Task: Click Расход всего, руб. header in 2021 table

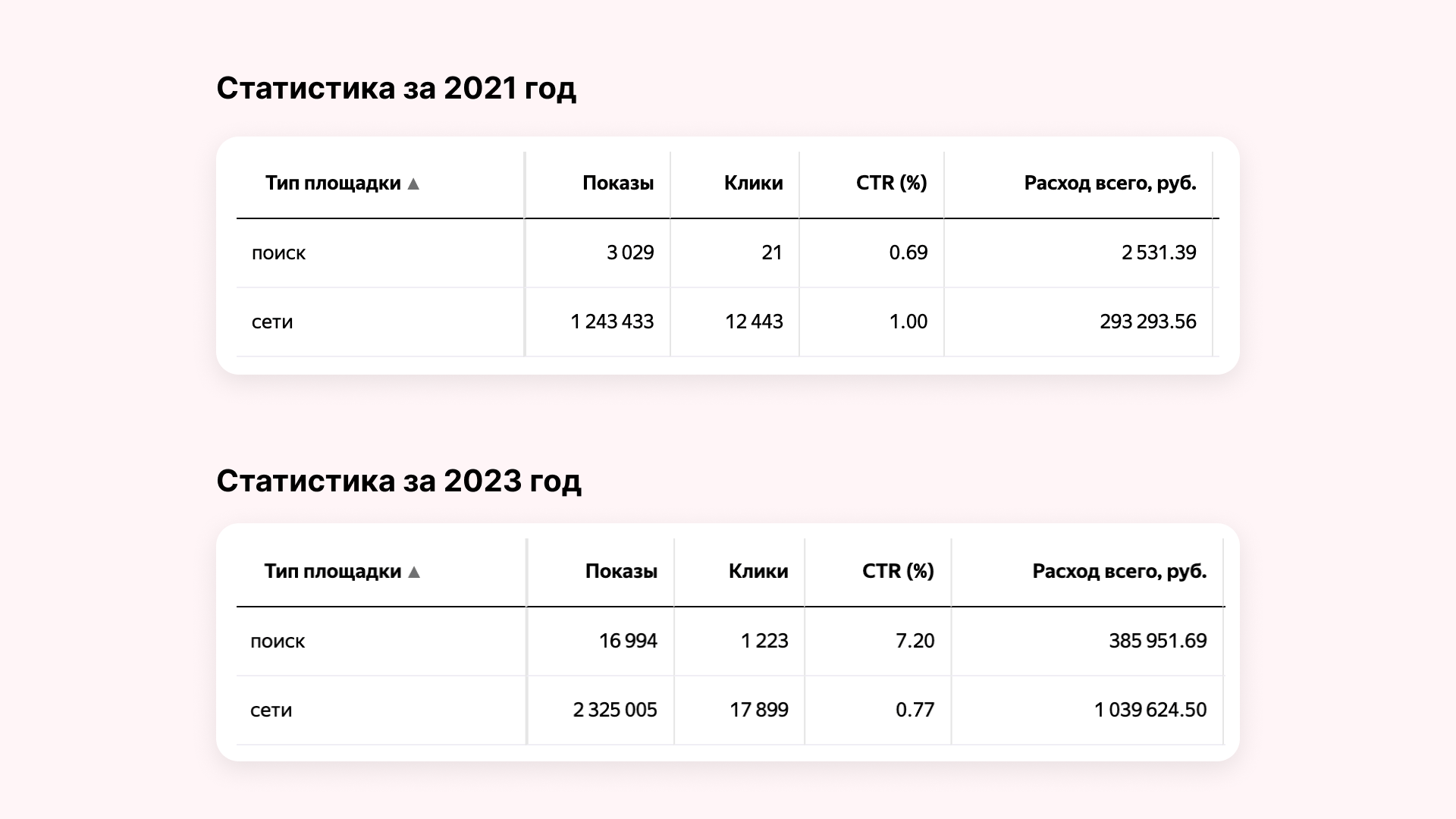Action: click(1110, 183)
